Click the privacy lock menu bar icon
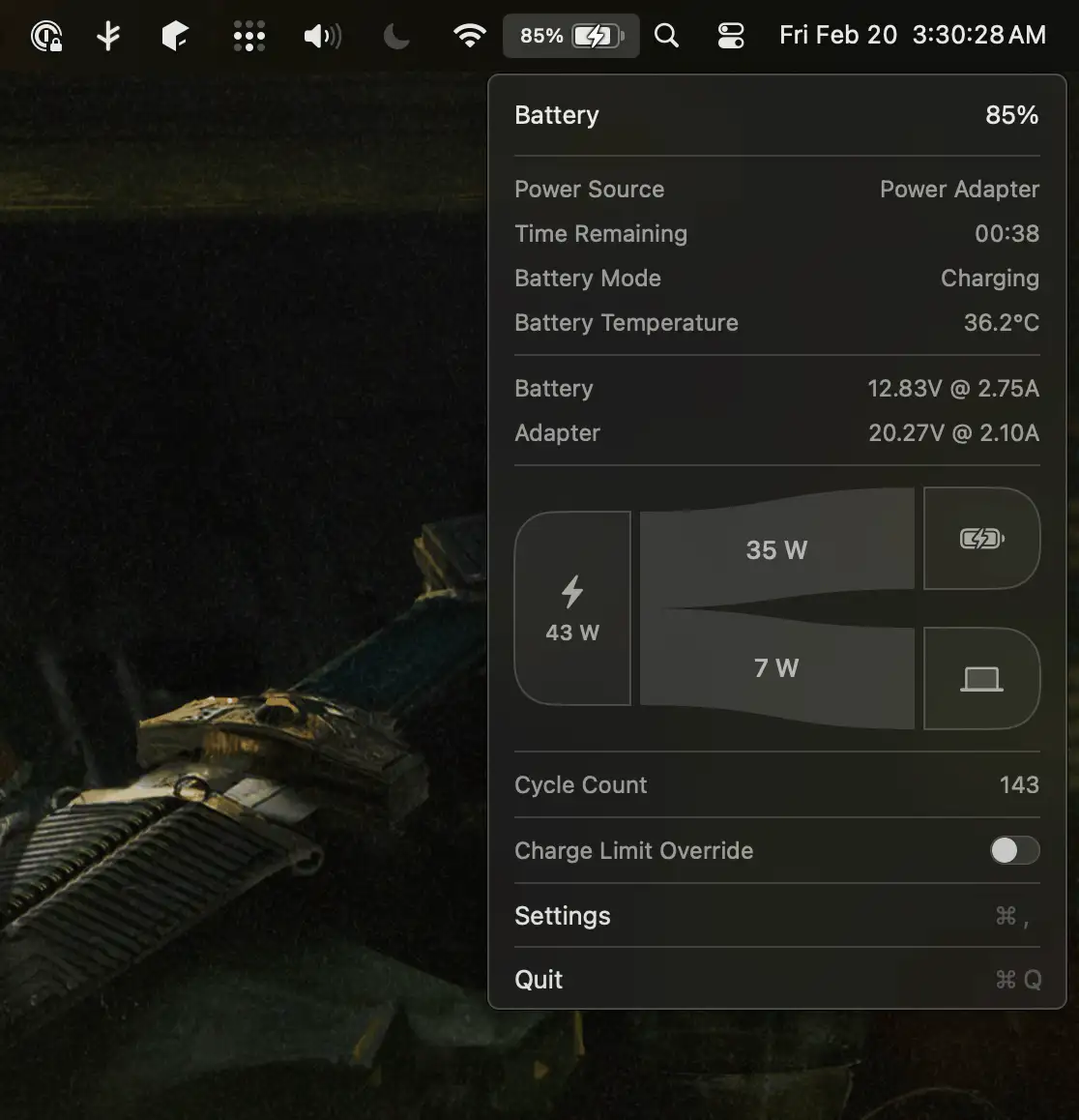This screenshot has height=1120, width=1079. [x=46, y=37]
